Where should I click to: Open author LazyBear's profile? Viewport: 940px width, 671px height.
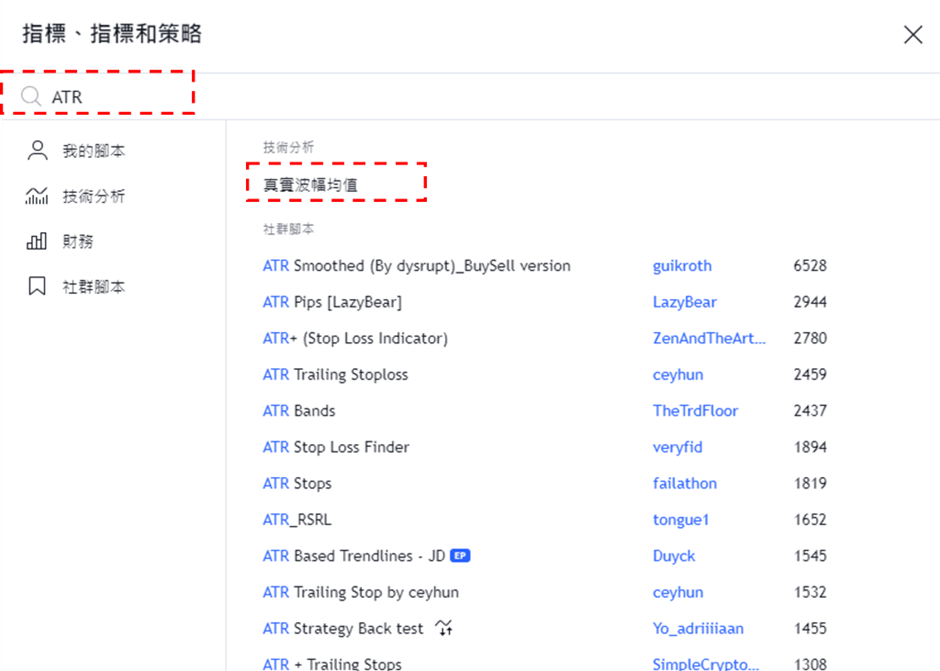click(x=684, y=302)
